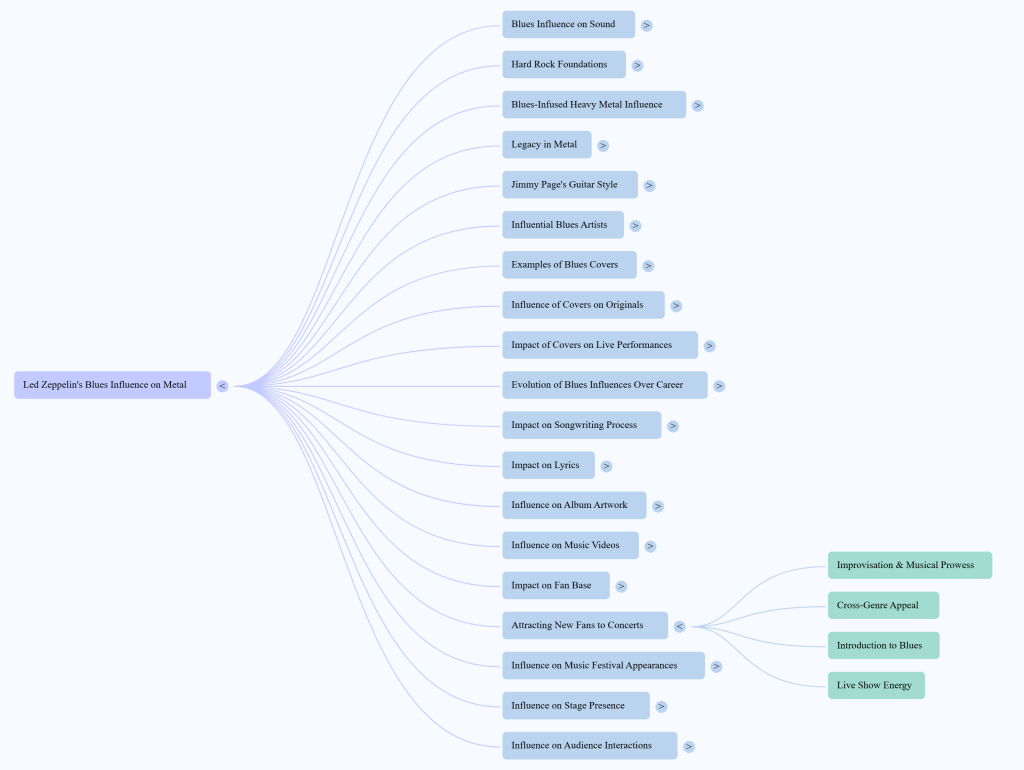Select the Hard Rock Foundations node
Image resolution: width=1024 pixels, height=770 pixels.
point(564,65)
